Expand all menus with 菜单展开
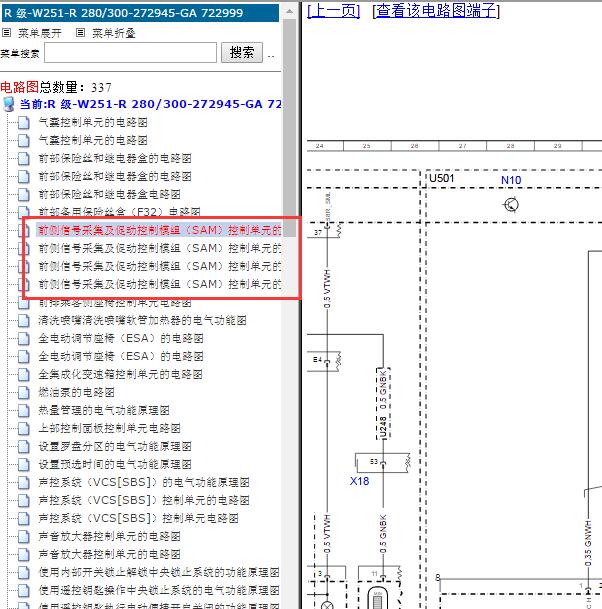 tap(40, 33)
